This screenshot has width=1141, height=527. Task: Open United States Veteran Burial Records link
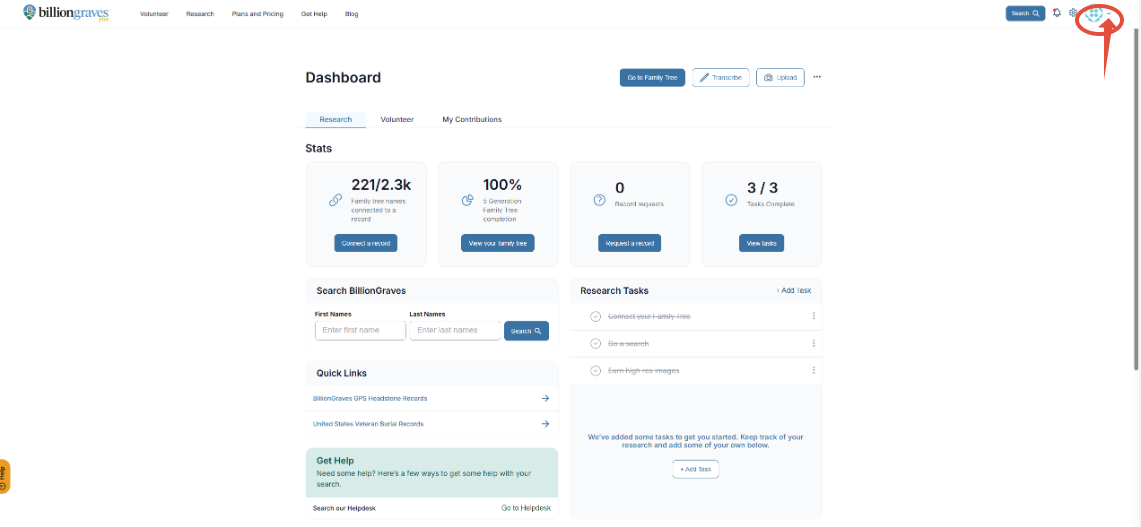coord(368,424)
